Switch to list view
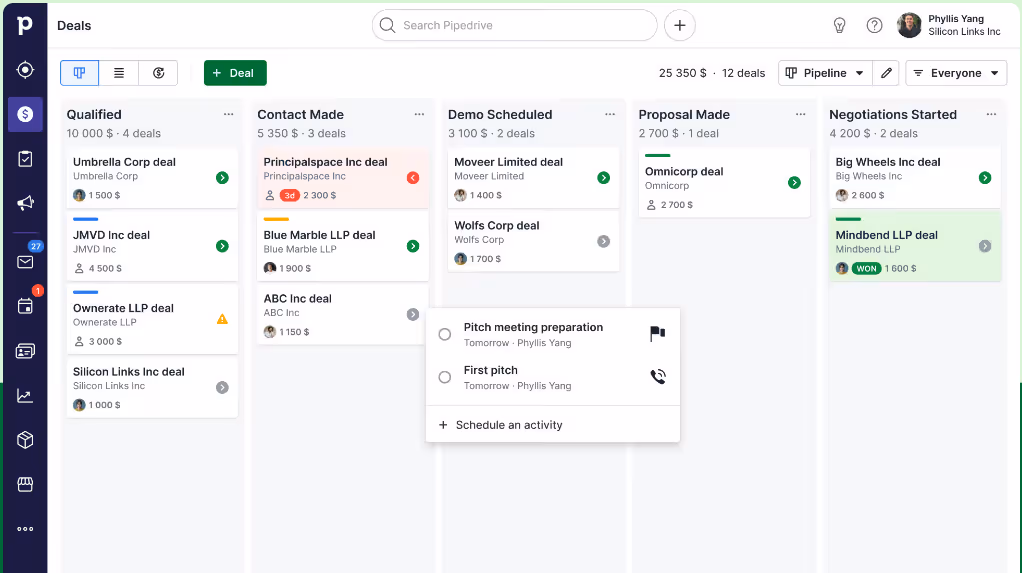 (119, 73)
